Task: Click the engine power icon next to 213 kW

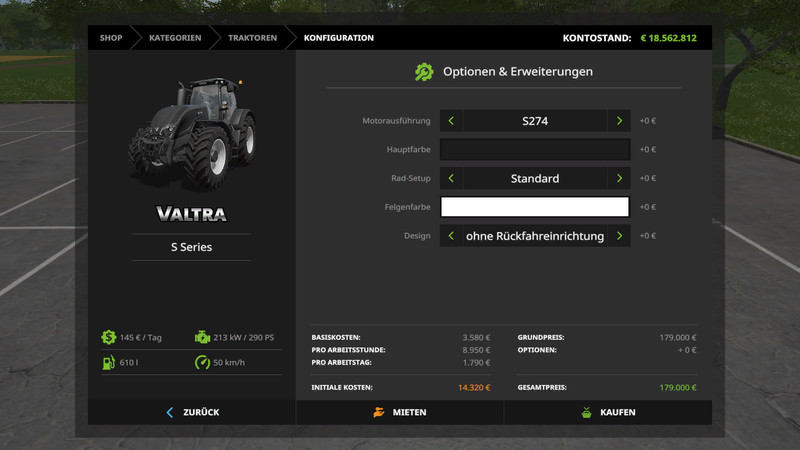Action: tap(202, 337)
